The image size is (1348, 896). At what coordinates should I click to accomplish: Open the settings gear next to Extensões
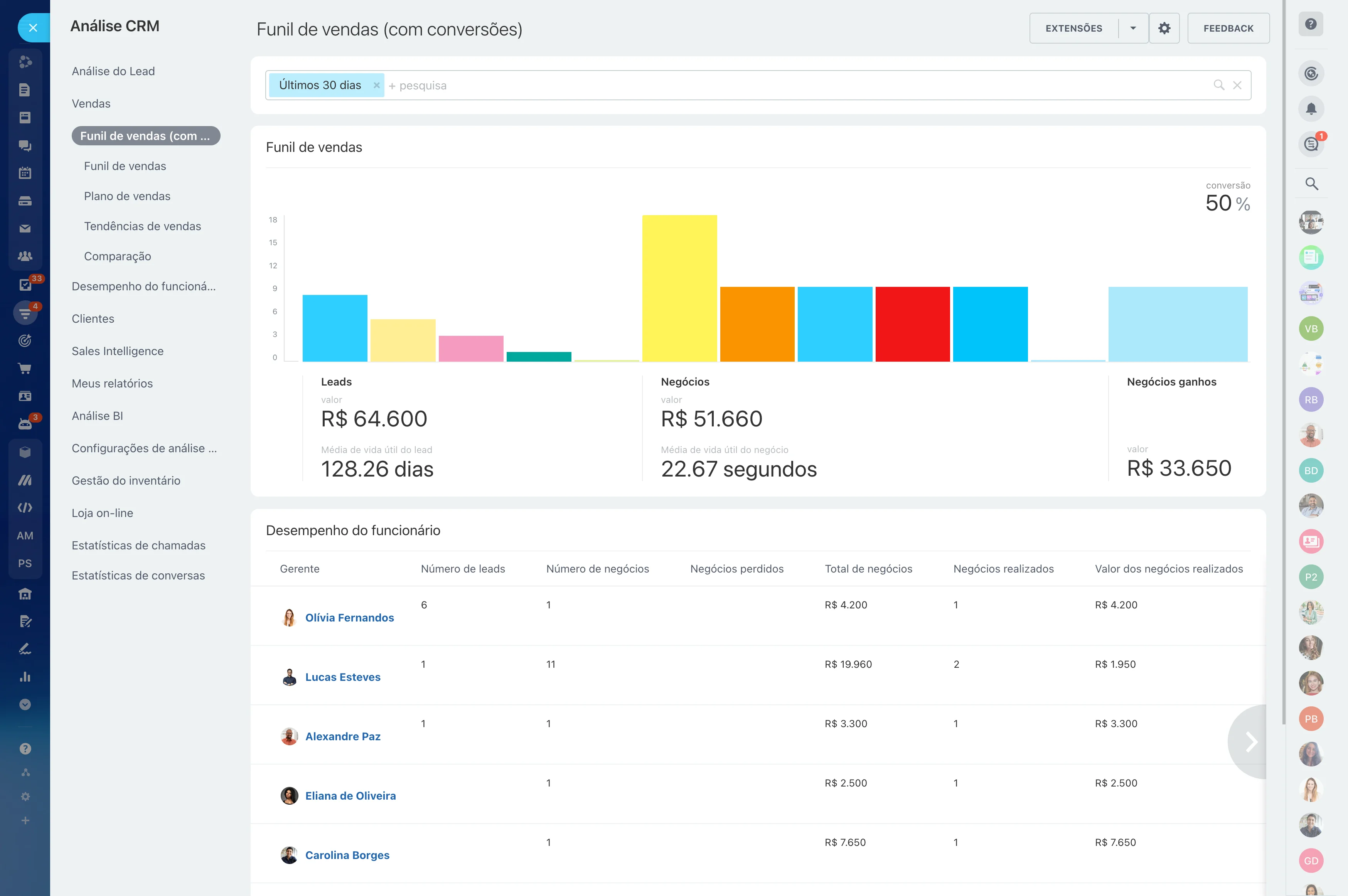pyautogui.click(x=1164, y=28)
